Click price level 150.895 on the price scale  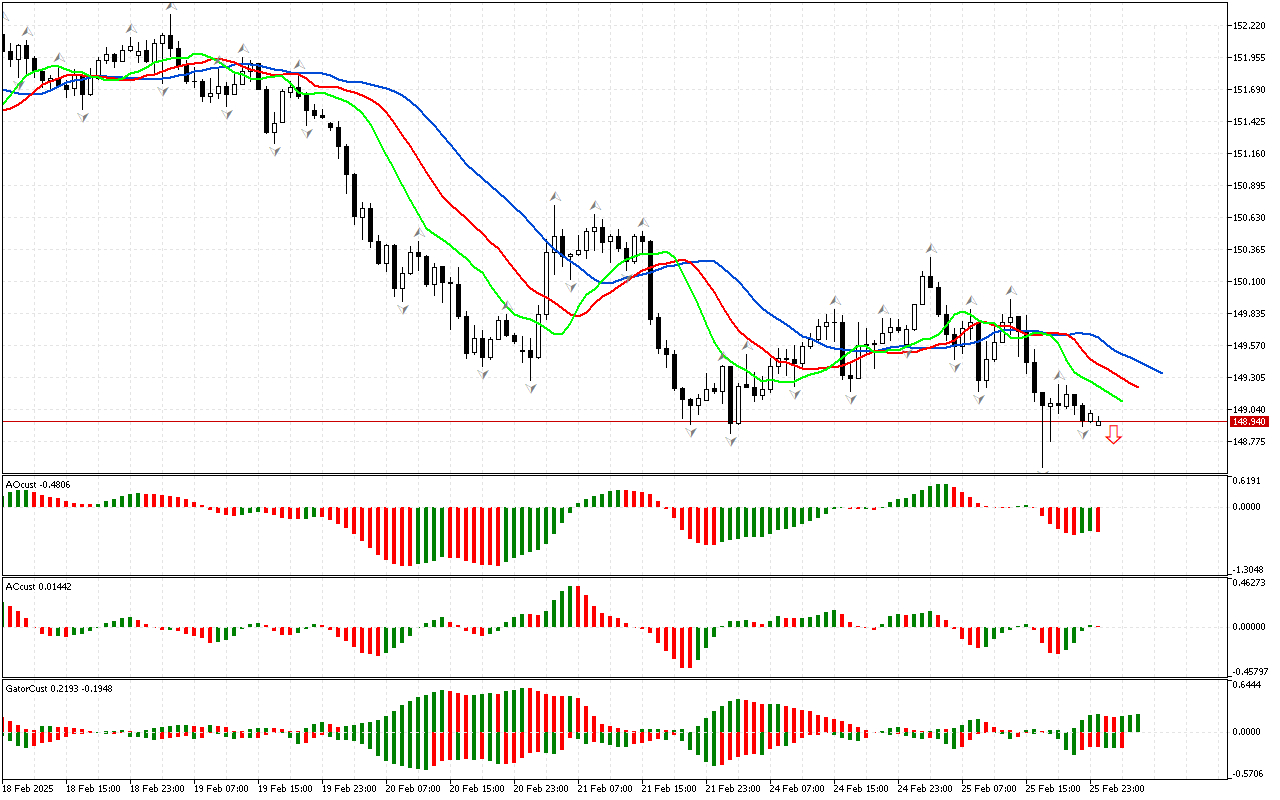pyautogui.click(x=1250, y=185)
